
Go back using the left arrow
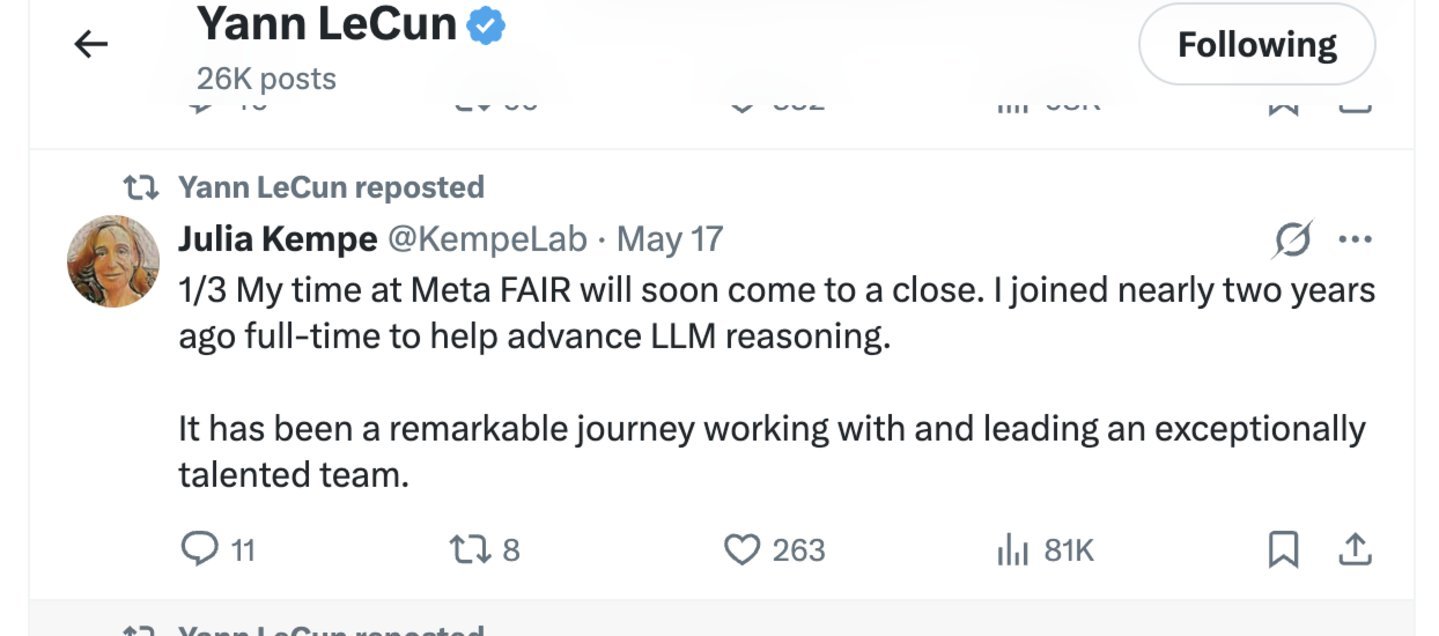tap(91, 44)
